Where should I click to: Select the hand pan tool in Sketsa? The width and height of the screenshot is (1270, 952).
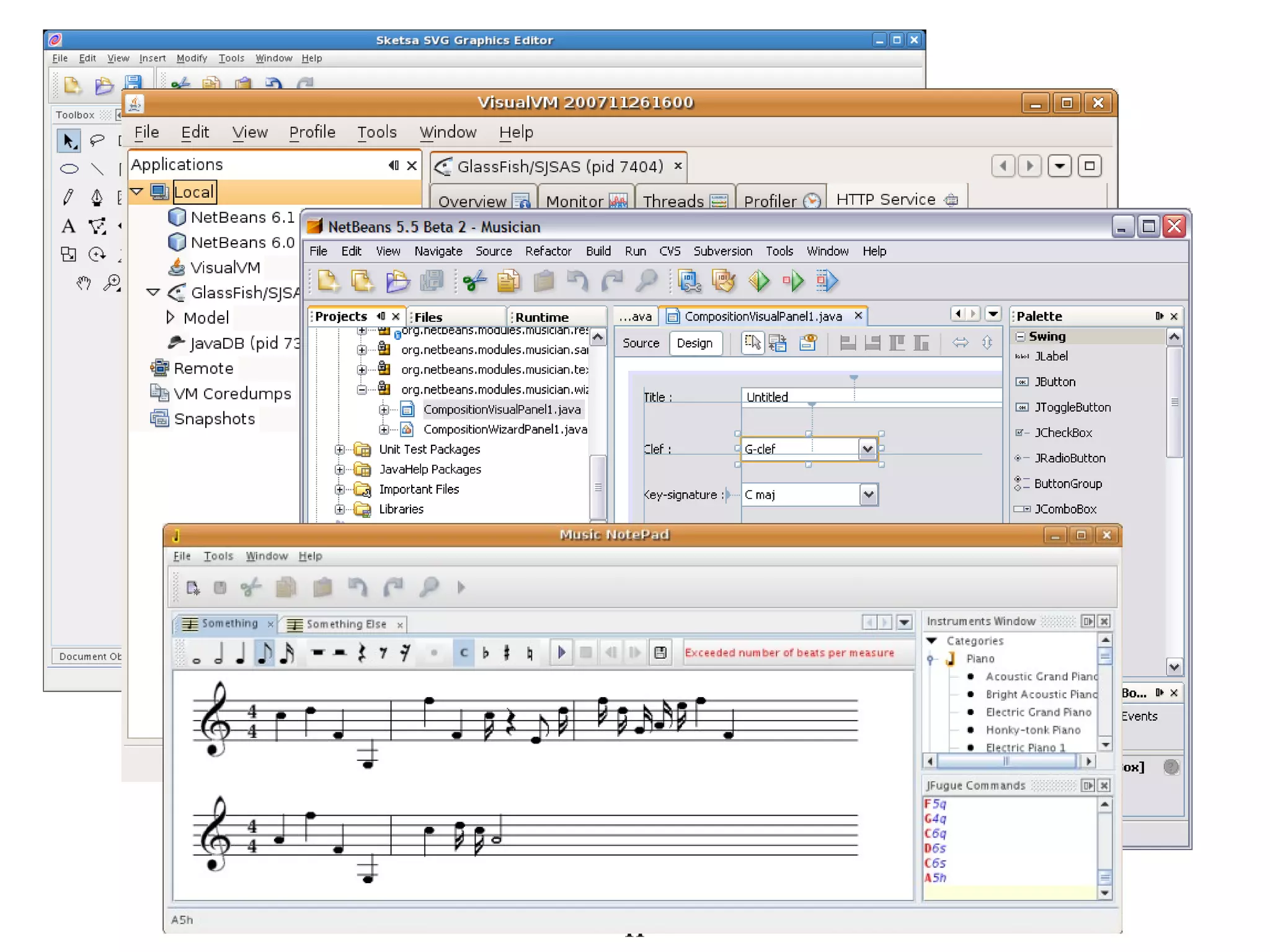pyautogui.click(x=84, y=283)
